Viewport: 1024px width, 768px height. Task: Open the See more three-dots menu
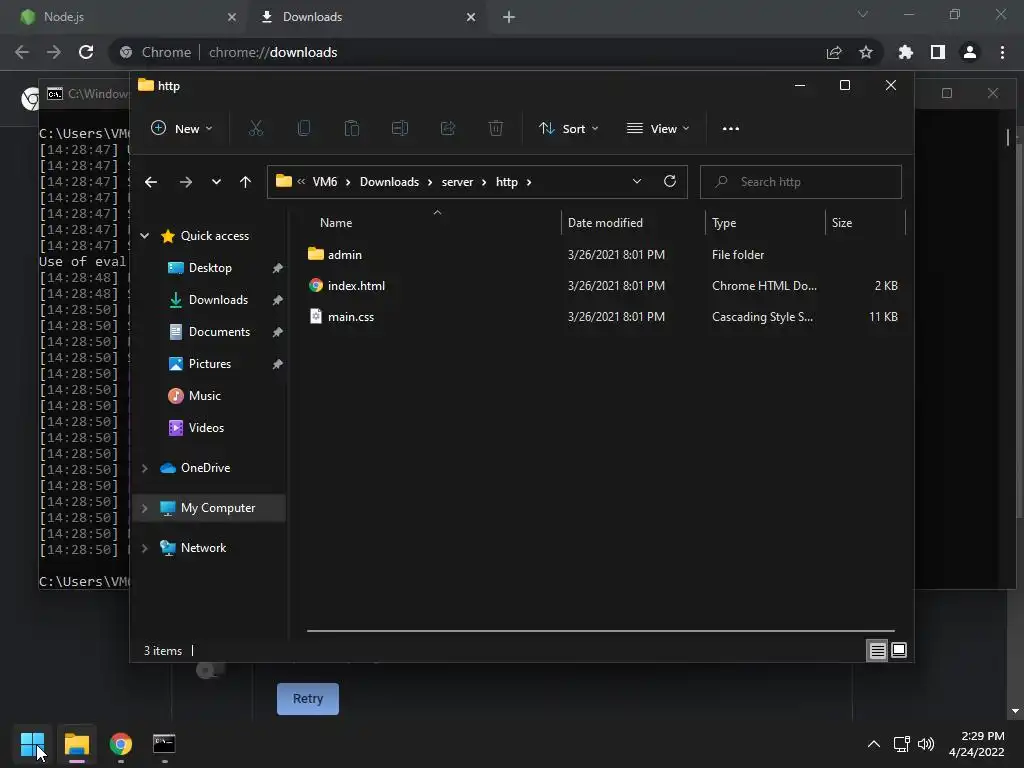(731, 129)
